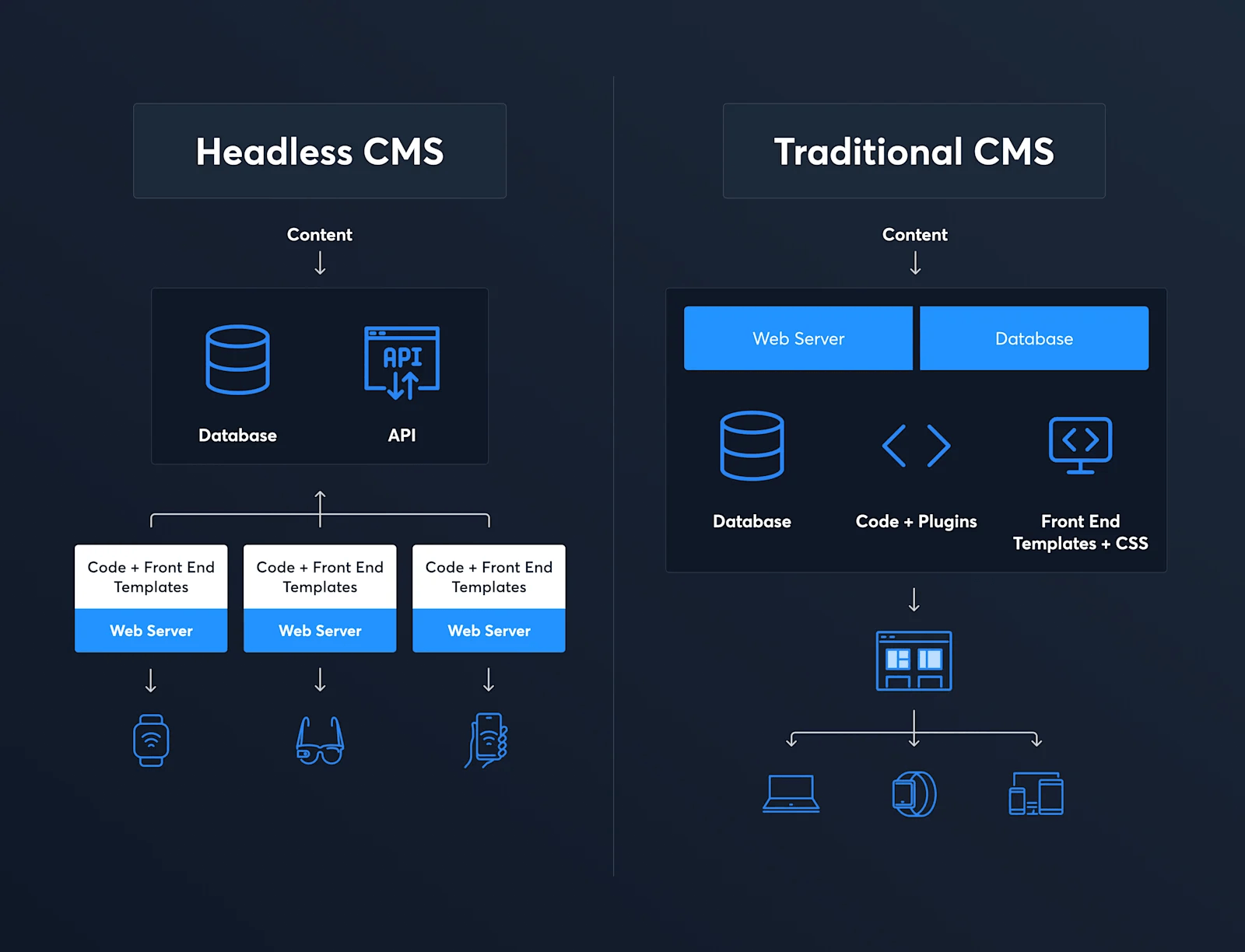Click the middle Web Server blue label
The height and width of the screenshot is (952, 1245).
click(x=320, y=631)
